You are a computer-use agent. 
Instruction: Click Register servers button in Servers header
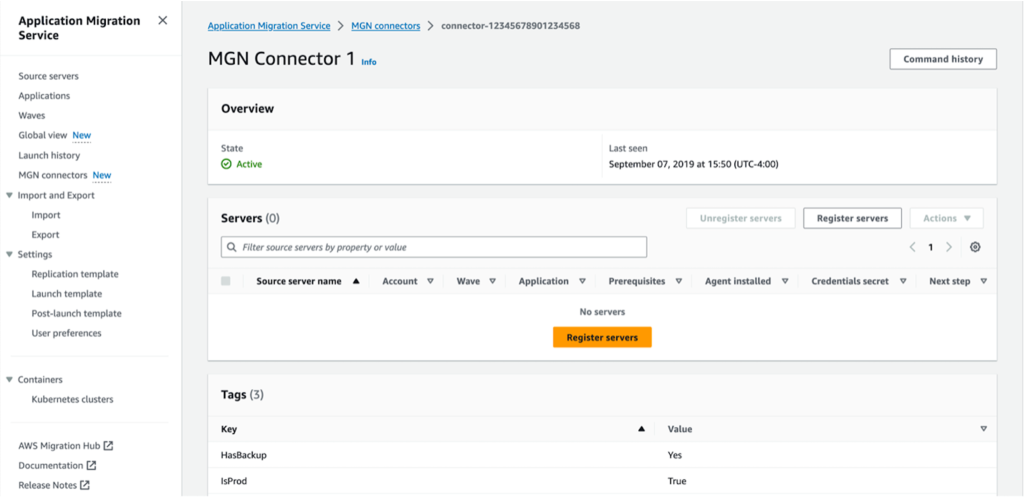(852, 218)
